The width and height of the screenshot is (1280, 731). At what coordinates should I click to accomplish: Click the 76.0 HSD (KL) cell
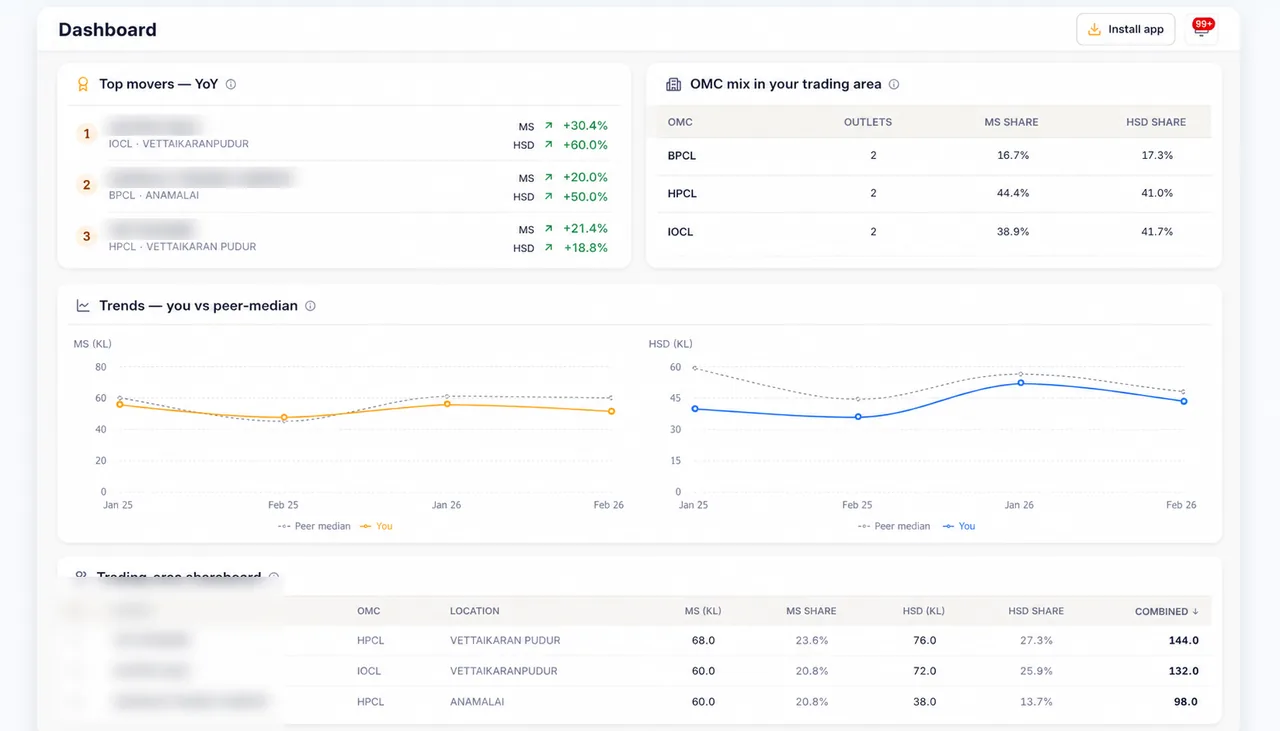click(x=925, y=640)
